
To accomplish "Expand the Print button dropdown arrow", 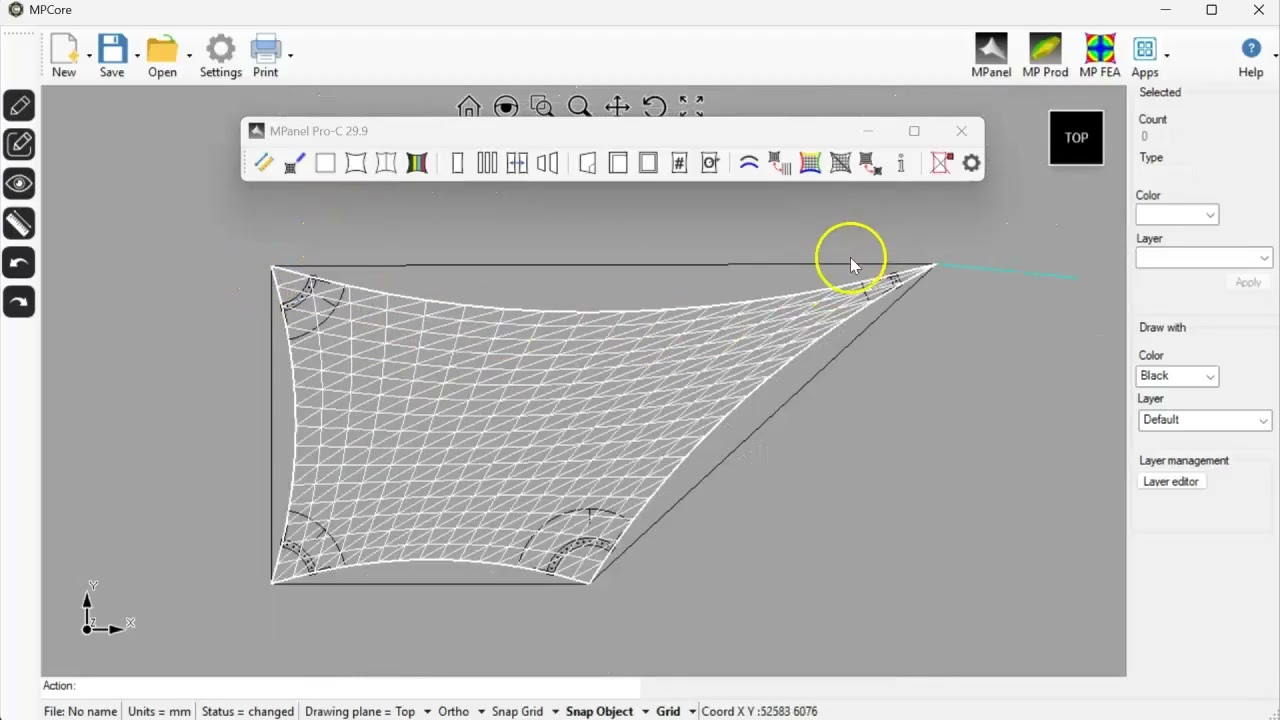I will coord(290,56).
